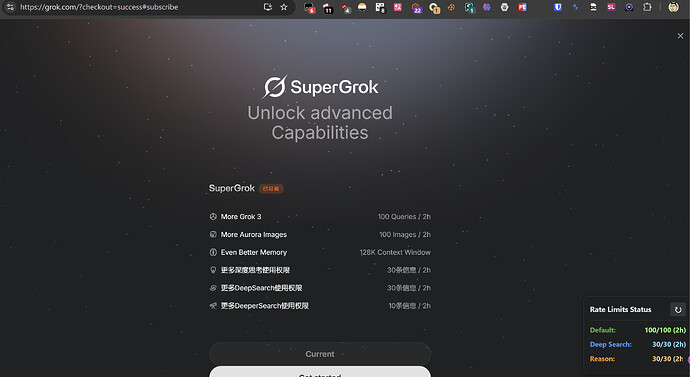690x377 pixels.
Task: Click the grok.com URL in address bar
Action: point(99,7)
